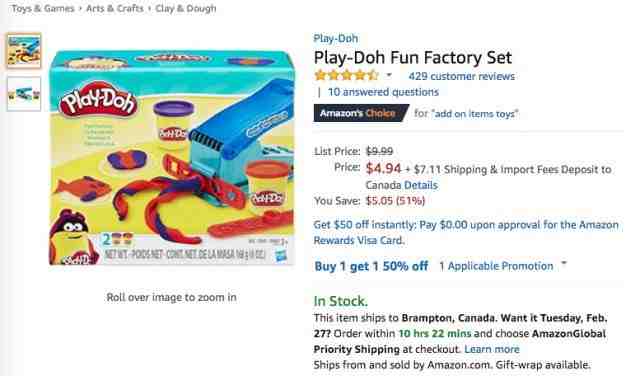
Task: Open the Amazon Rewards Visa Card offer
Action: tap(466, 232)
